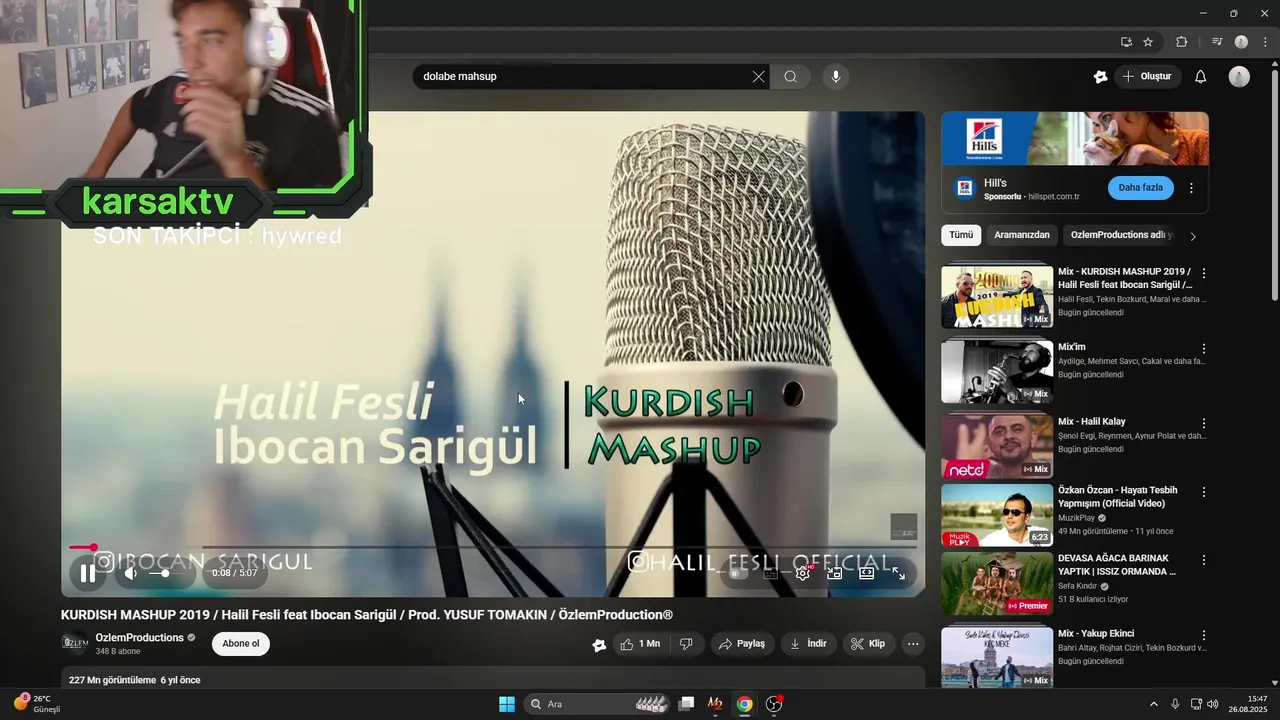This screenshot has width=1280, height=720.
Task: Open options for Özkan Özcan video
Action: 1204,492
